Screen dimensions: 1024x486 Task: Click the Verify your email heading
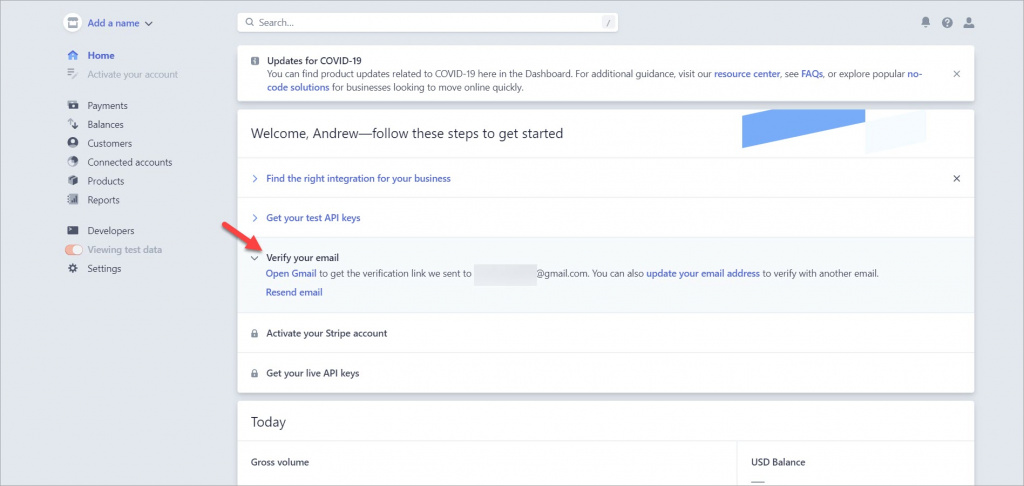point(302,258)
